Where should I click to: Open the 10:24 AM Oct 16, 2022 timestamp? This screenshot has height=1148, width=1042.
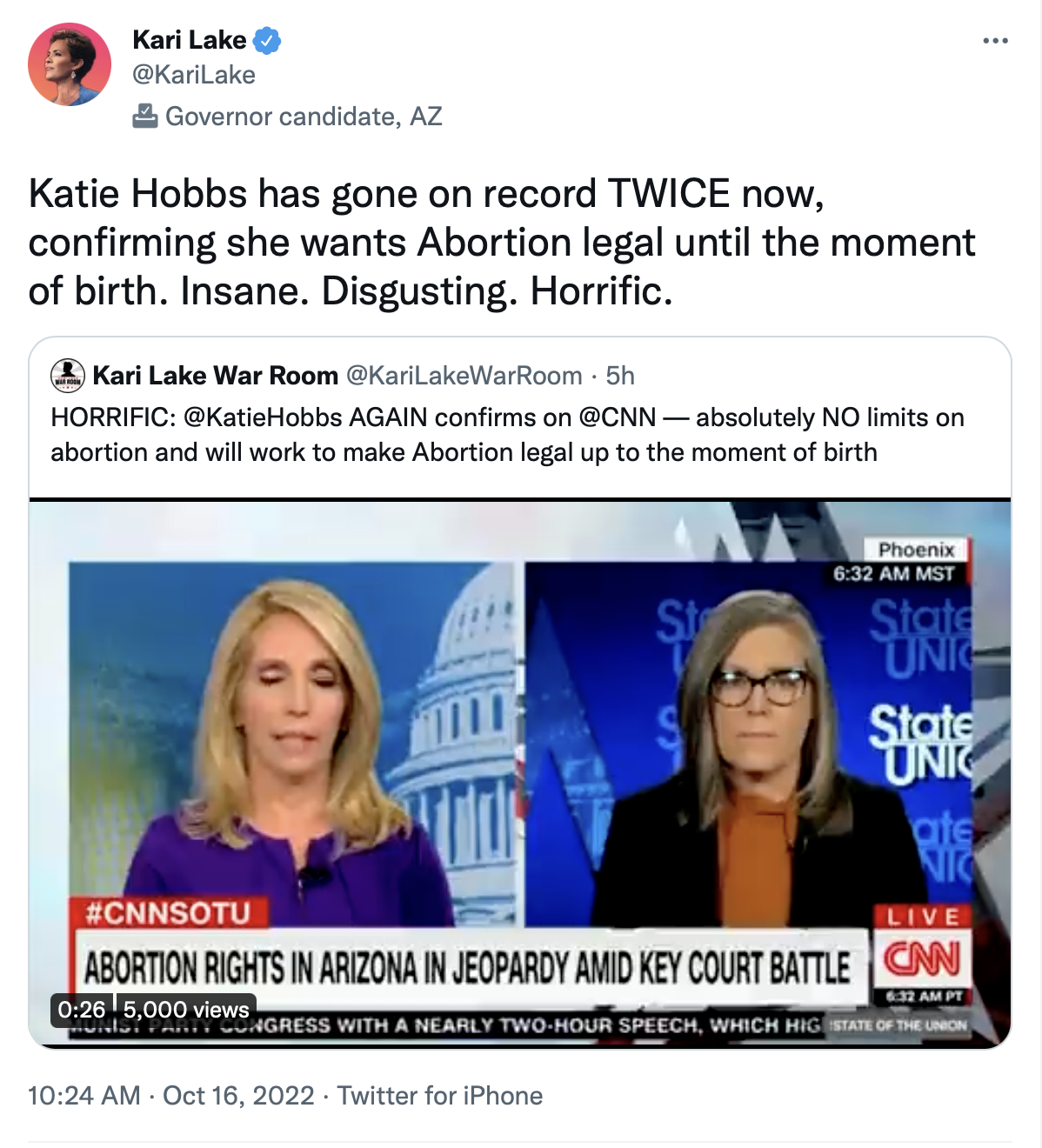pos(171,1096)
